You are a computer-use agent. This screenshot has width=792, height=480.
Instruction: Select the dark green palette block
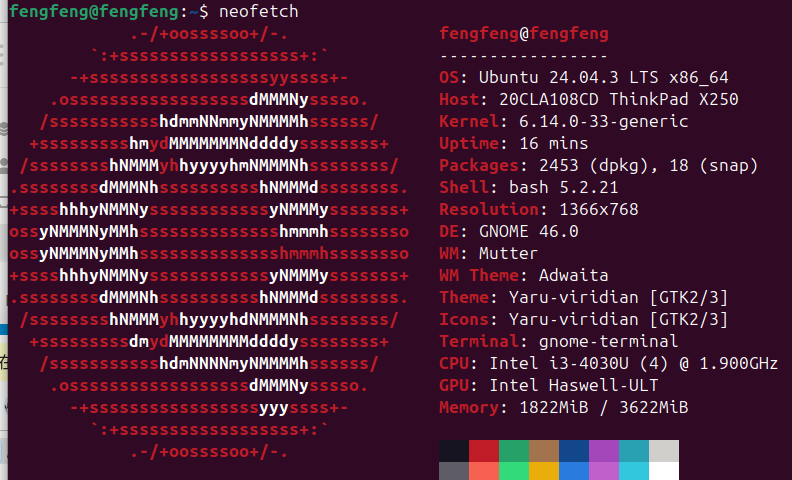(x=514, y=451)
